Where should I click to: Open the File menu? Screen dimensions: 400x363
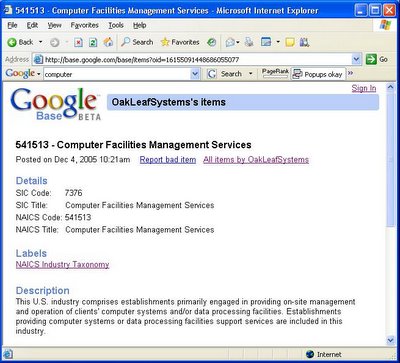12,25
